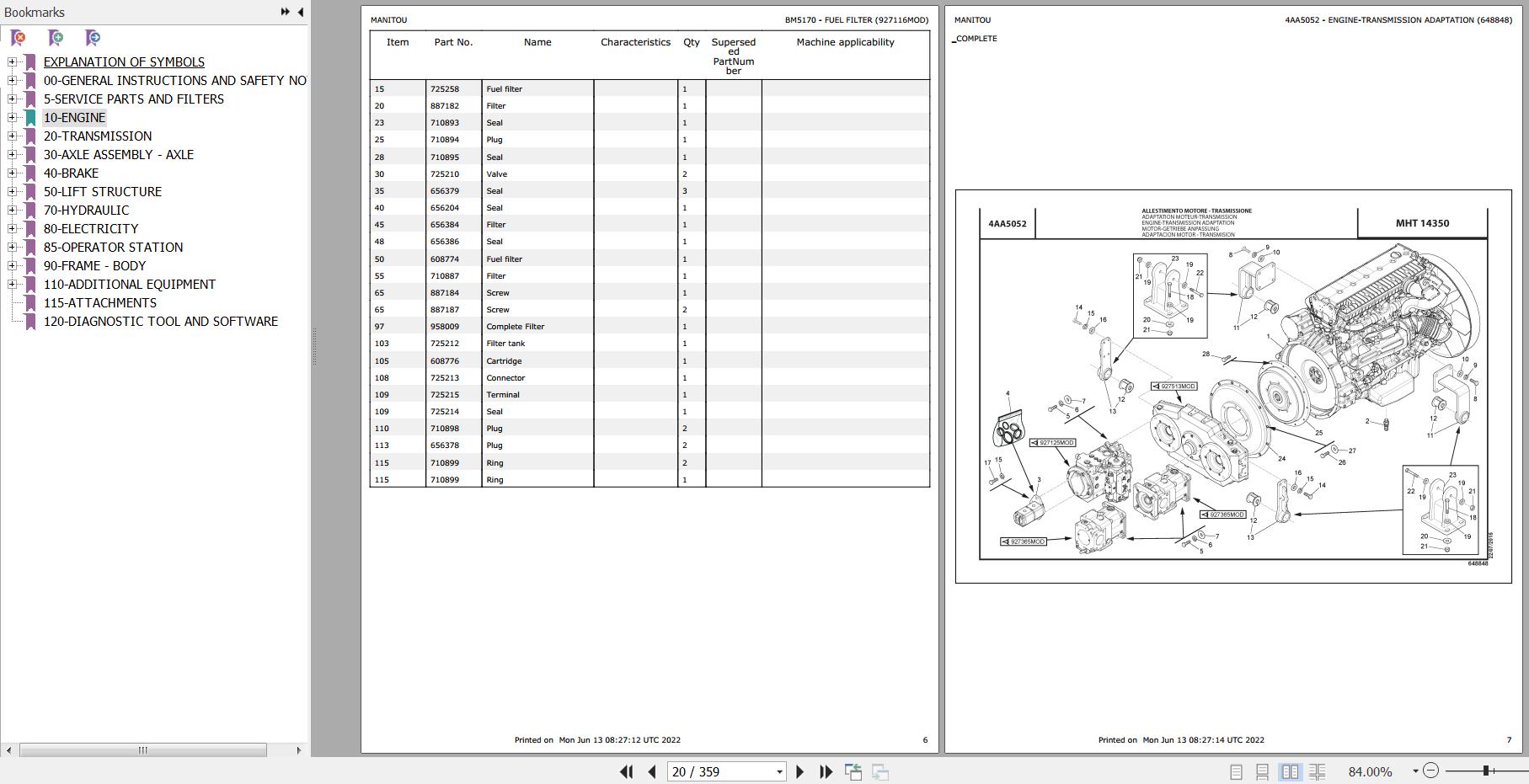Click the engine-transmission diagram image
This screenshot has height=784, width=1529.
1233,386
